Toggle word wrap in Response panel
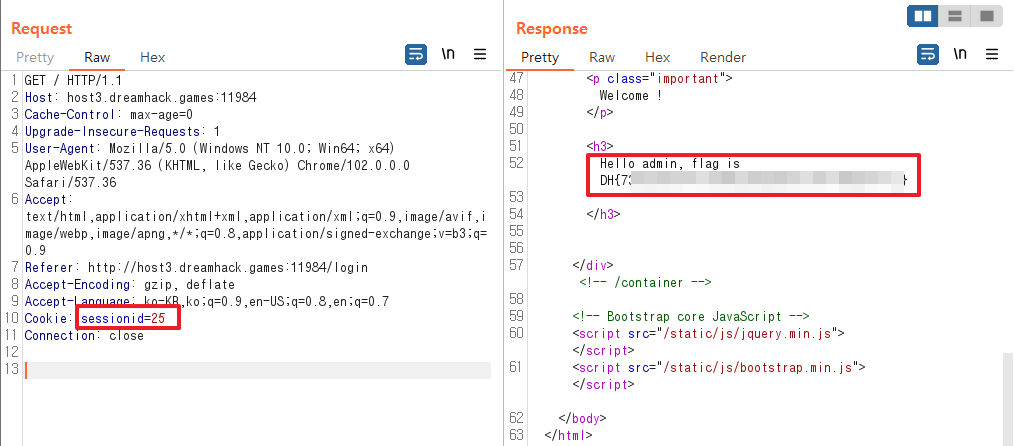Screen dimensions: 1014x446 tap(928, 55)
